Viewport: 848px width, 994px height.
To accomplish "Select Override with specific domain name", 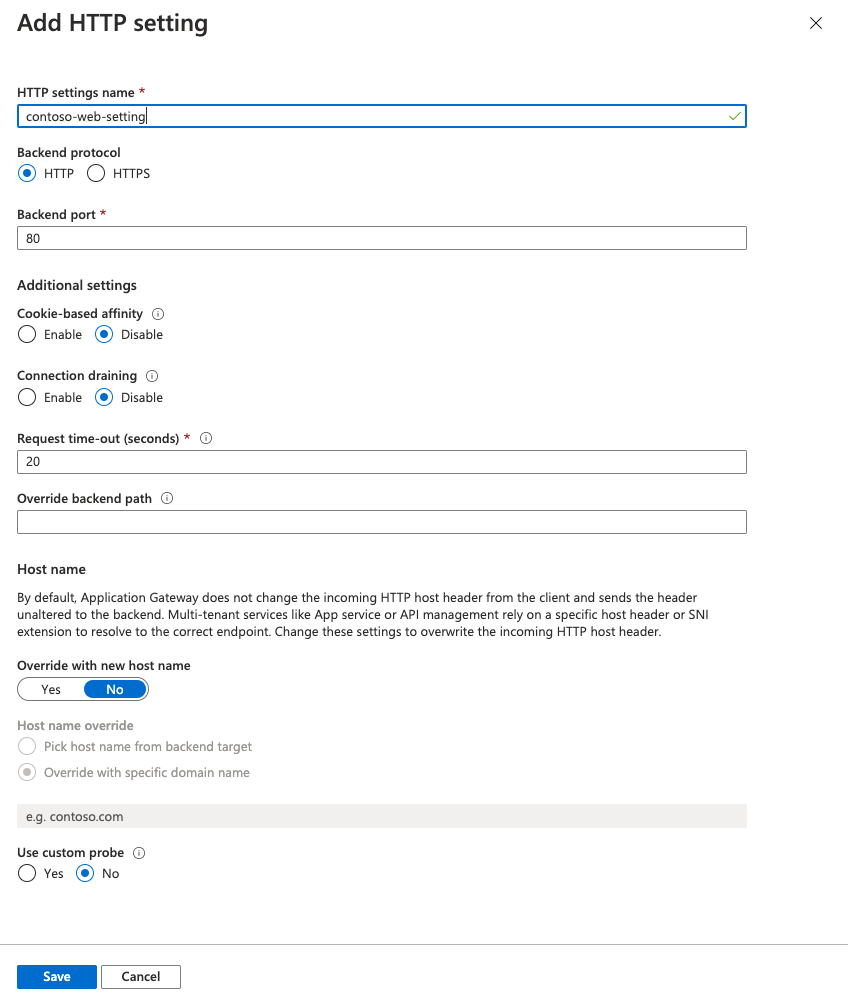I will coord(26,771).
